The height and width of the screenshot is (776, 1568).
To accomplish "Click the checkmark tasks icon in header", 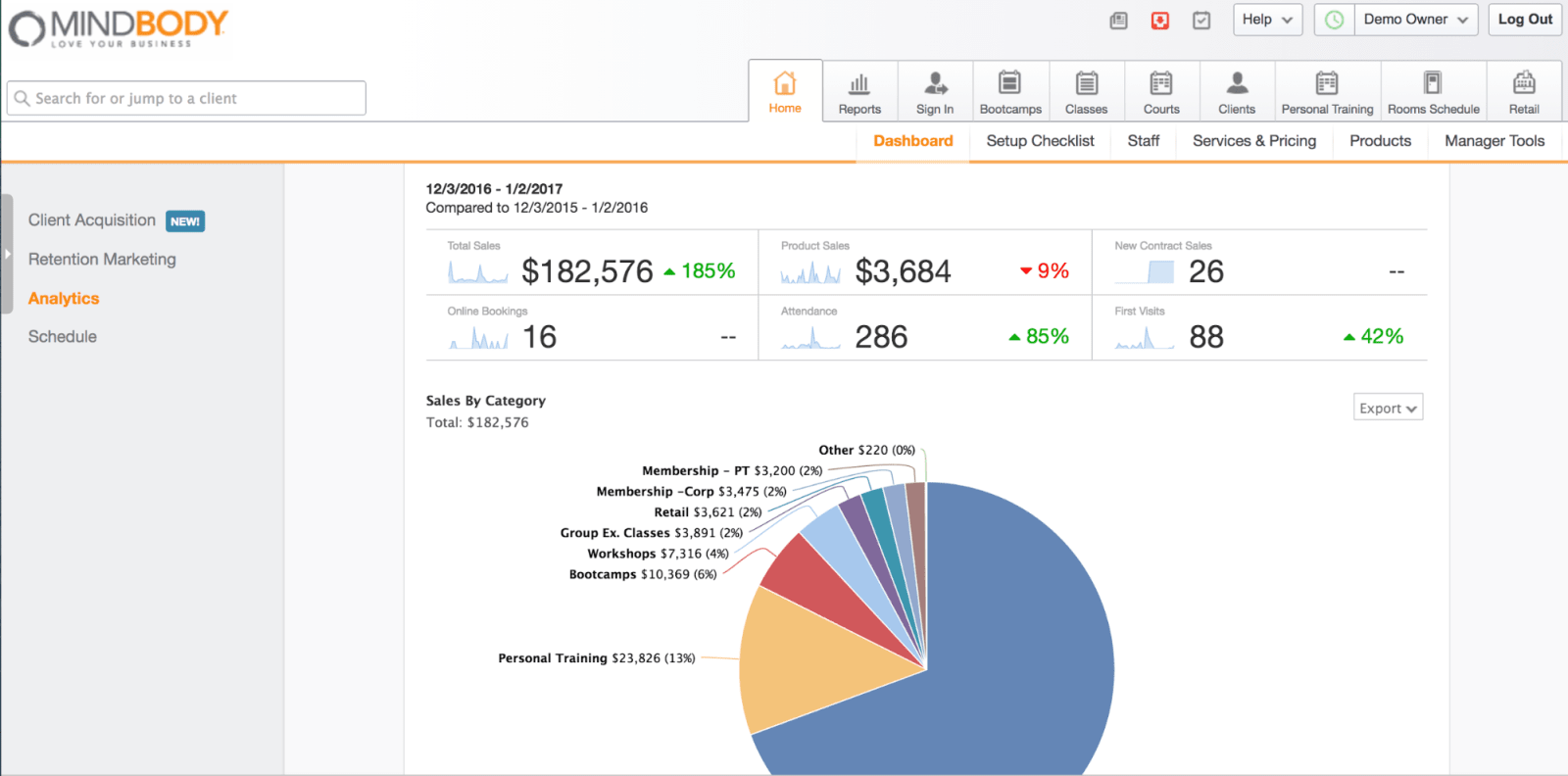I will [x=1201, y=20].
